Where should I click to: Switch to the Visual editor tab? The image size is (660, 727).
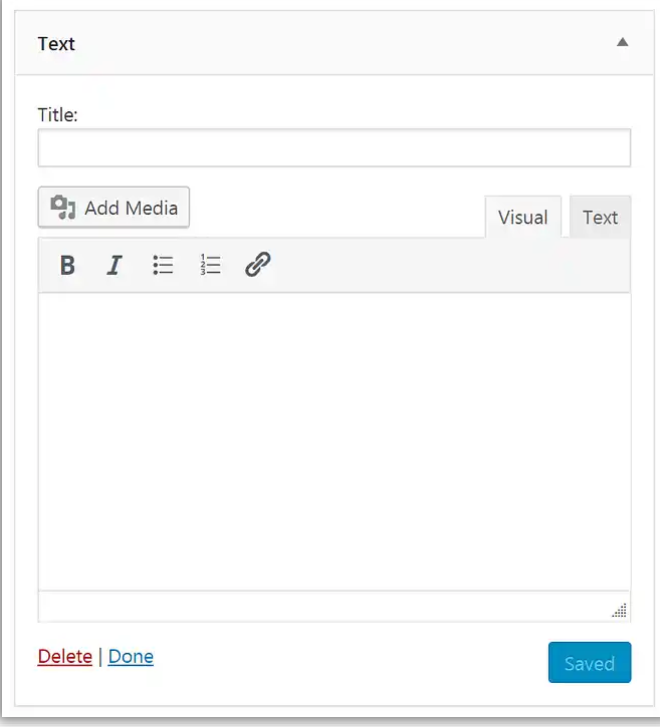point(522,217)
